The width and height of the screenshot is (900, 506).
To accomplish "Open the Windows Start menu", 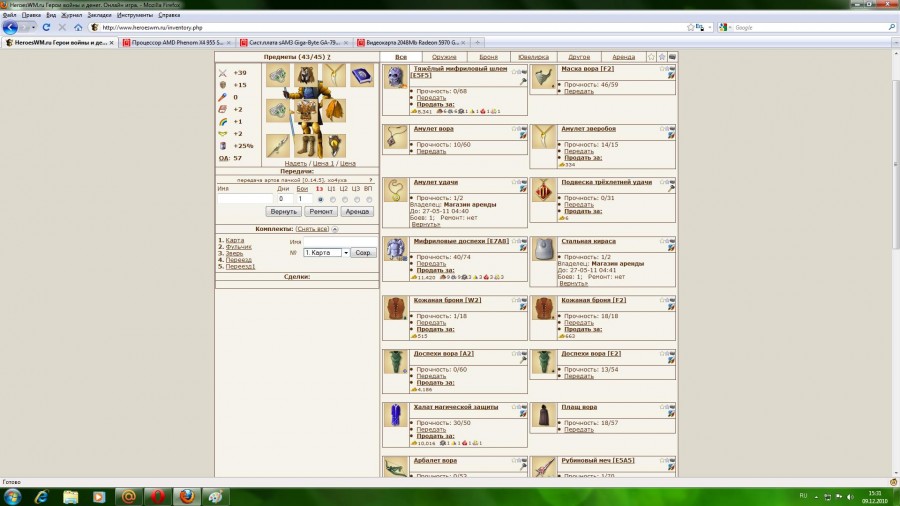I will click(x=12, y=496).
